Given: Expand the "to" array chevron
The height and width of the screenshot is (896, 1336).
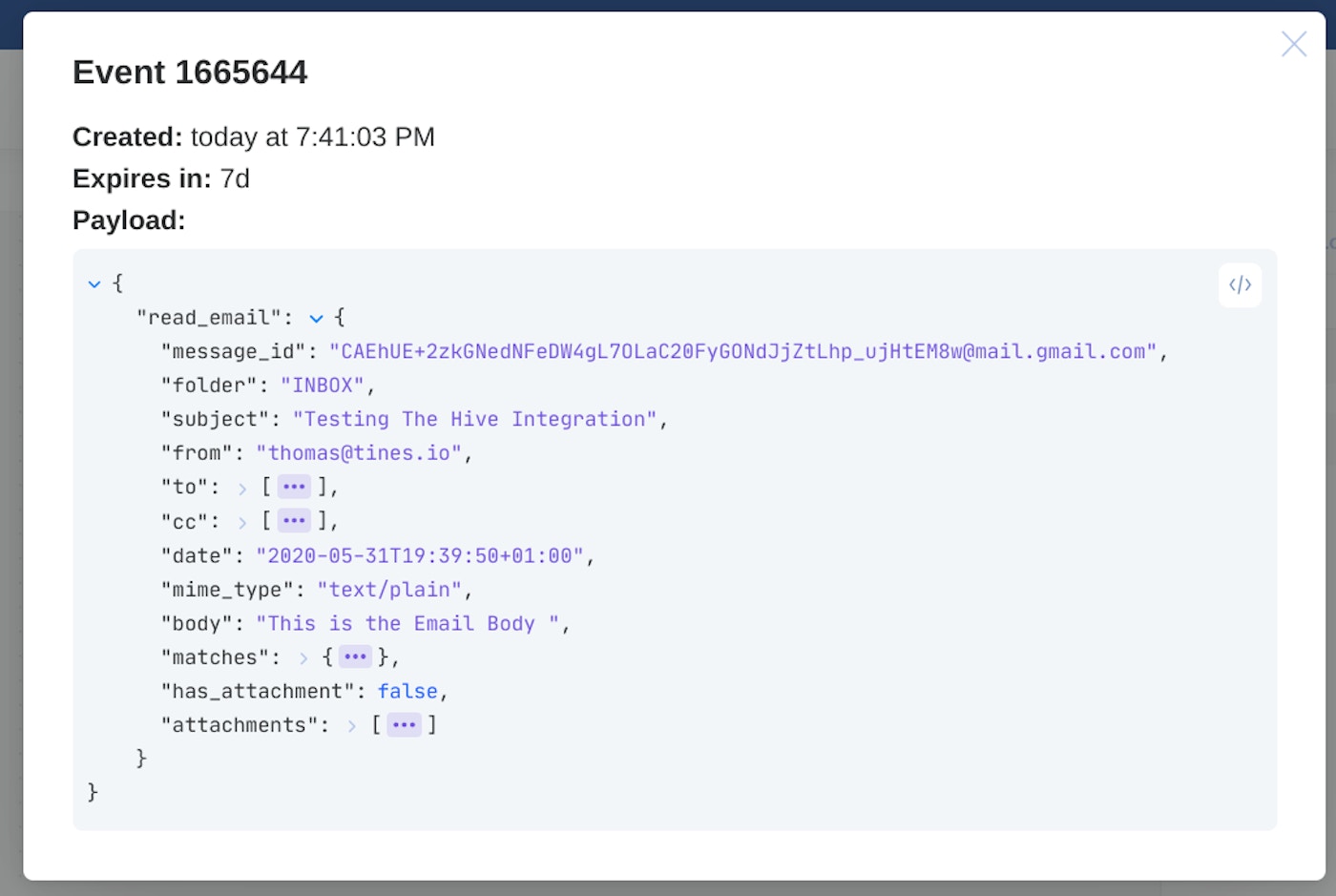Looking at the screenshot, I should click(242, 489).
